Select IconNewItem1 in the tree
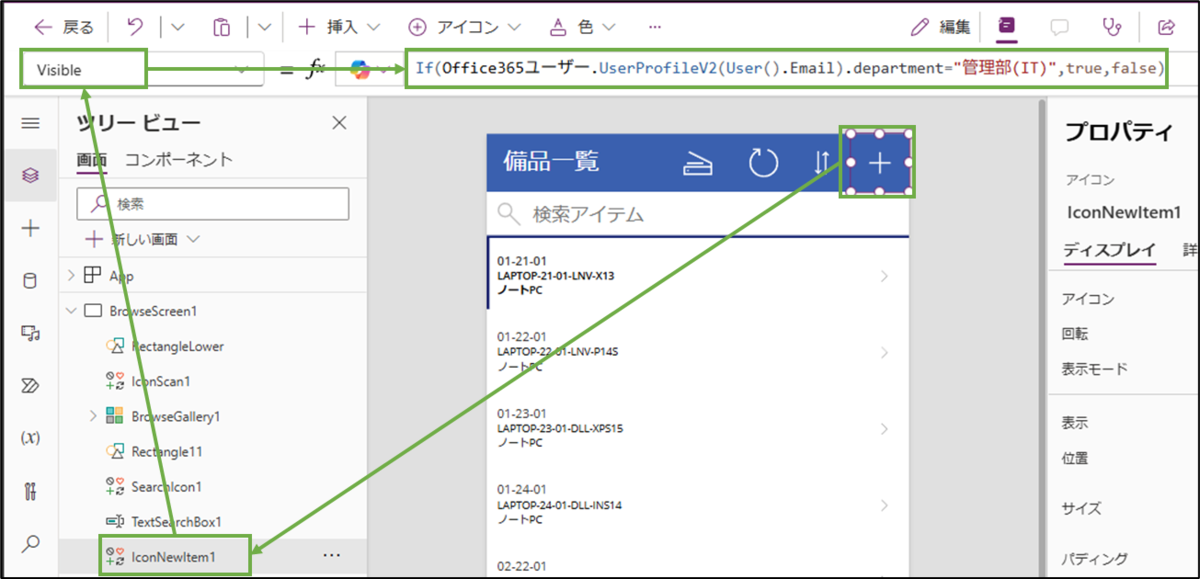The width and height of the screenshot is (1200, 579). coord(172,555)
